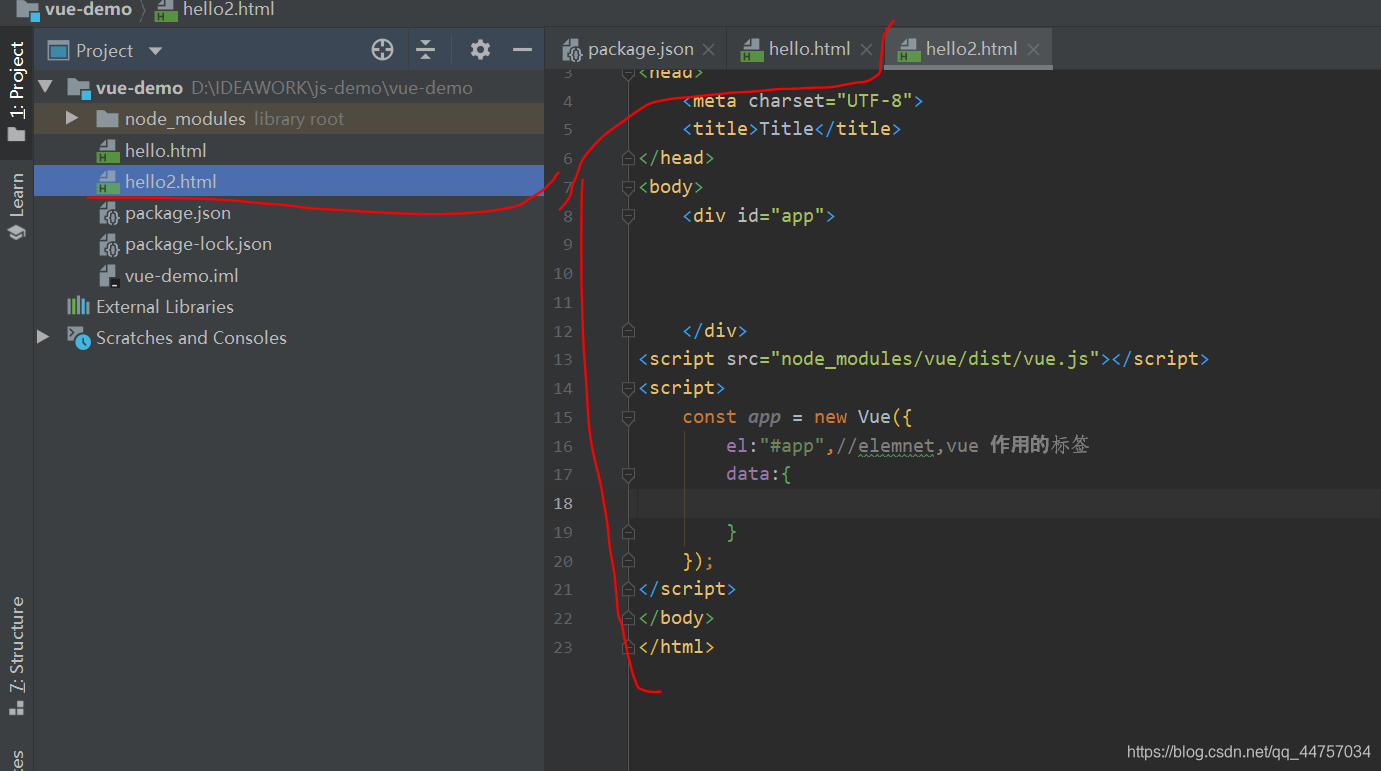This screenshot has height=771, width=1381.
Task: Select External Libraries node
Action: [x=165, y=306]
